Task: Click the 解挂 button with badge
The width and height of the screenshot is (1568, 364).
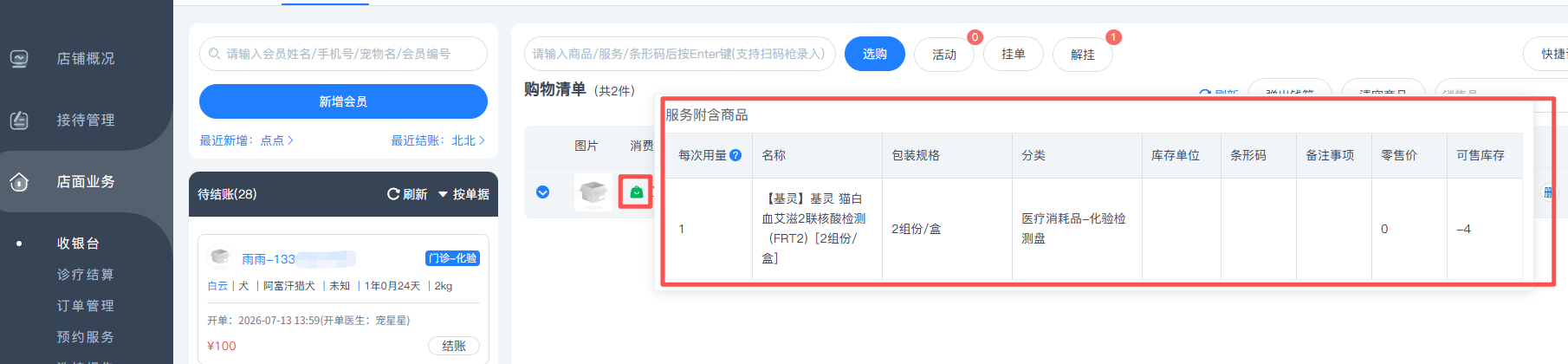Action: 1083,55
